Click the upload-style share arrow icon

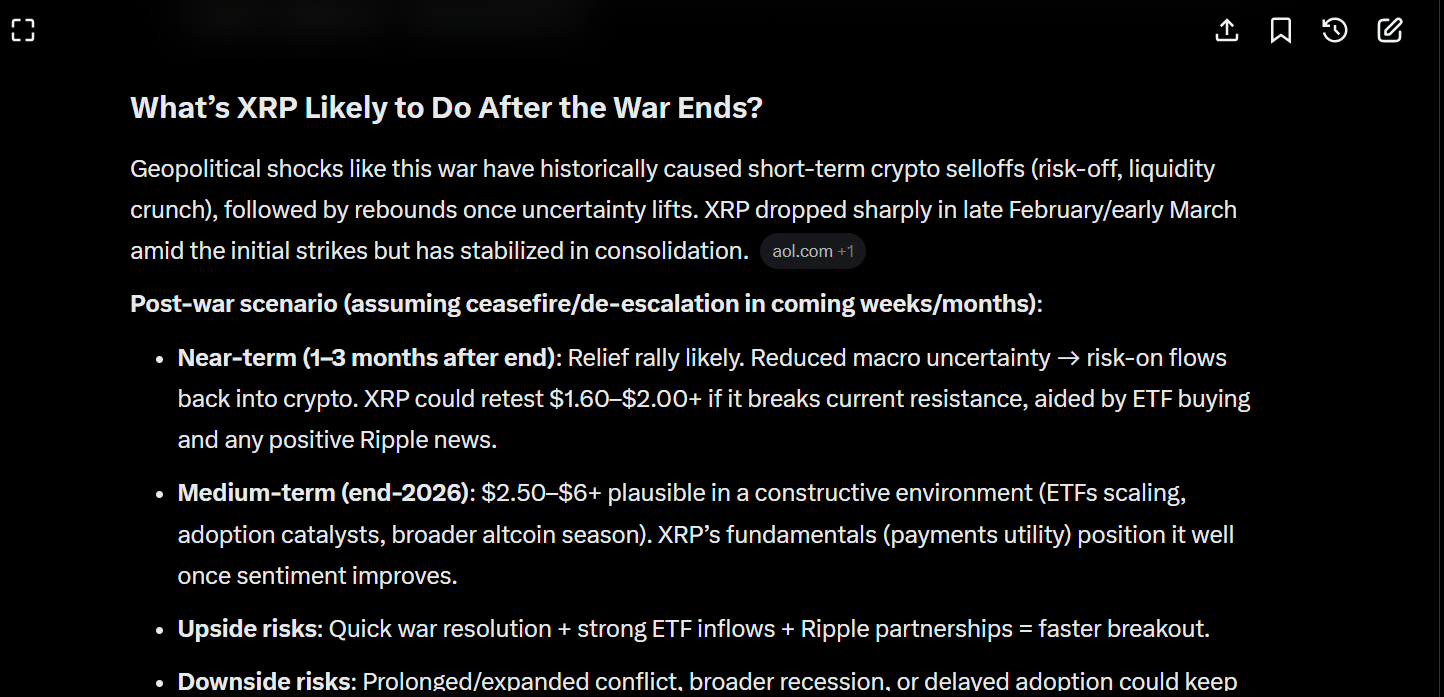click(1226, 30)
